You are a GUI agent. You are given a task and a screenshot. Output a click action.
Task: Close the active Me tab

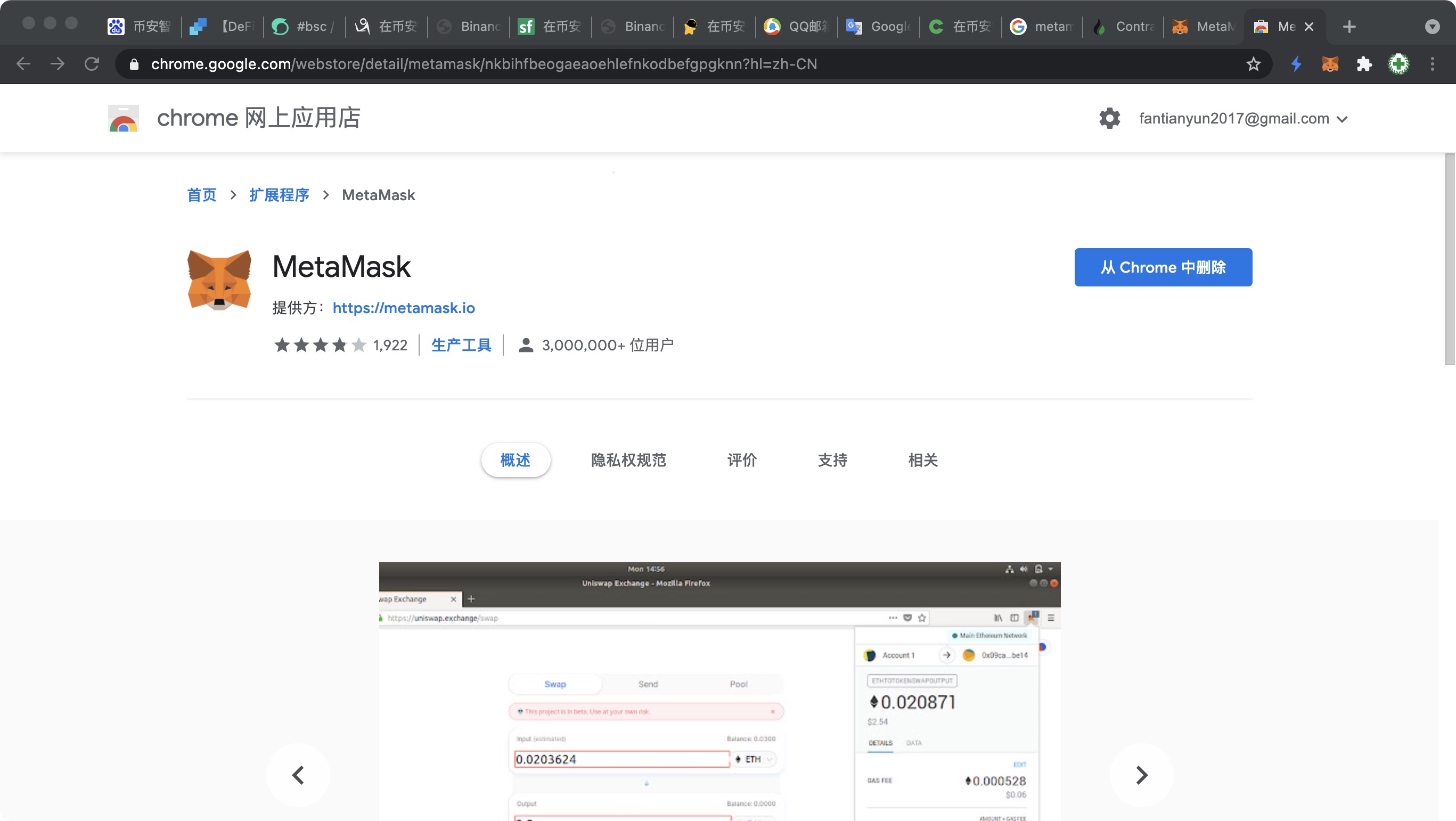click(1308, 27)
